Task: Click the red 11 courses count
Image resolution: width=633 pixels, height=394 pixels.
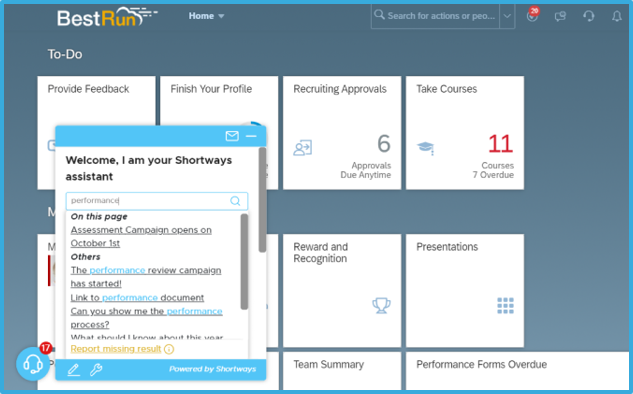Action: (x=501, y=144)
